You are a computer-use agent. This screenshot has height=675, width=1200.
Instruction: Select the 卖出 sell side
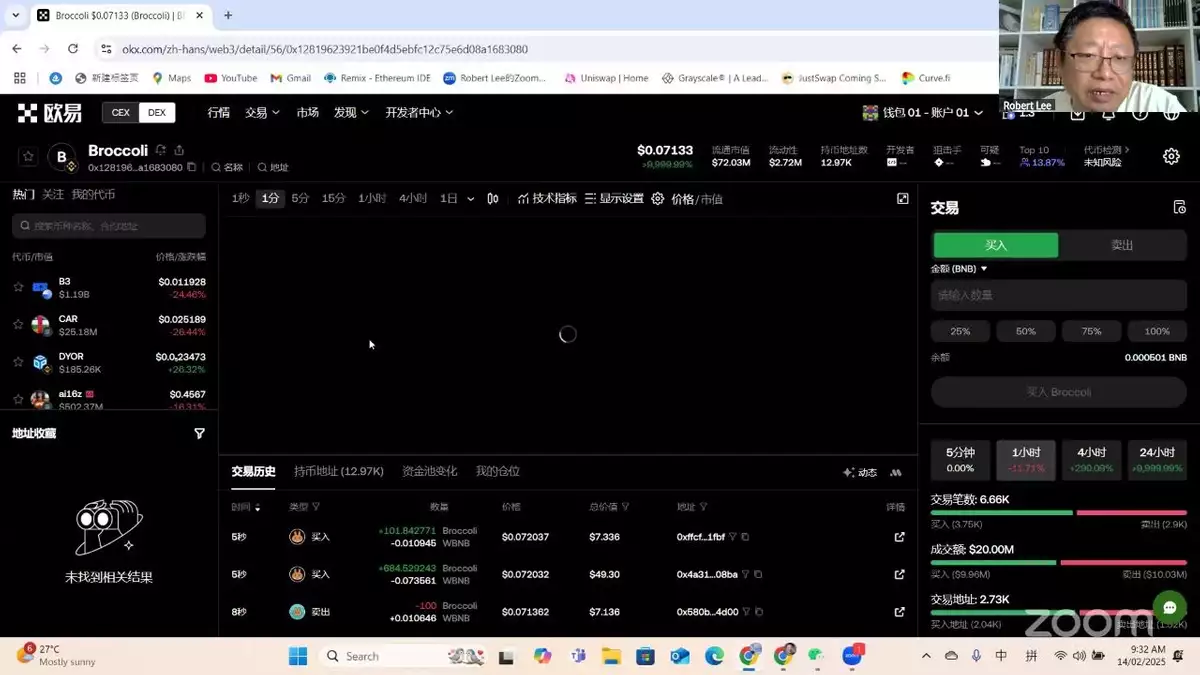(x=1122, y=245)
